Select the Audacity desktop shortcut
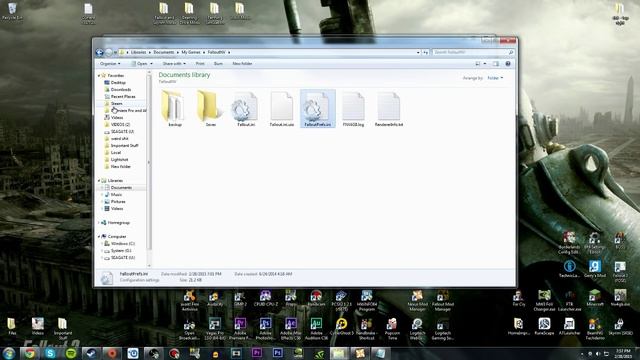 pos(215,299)
